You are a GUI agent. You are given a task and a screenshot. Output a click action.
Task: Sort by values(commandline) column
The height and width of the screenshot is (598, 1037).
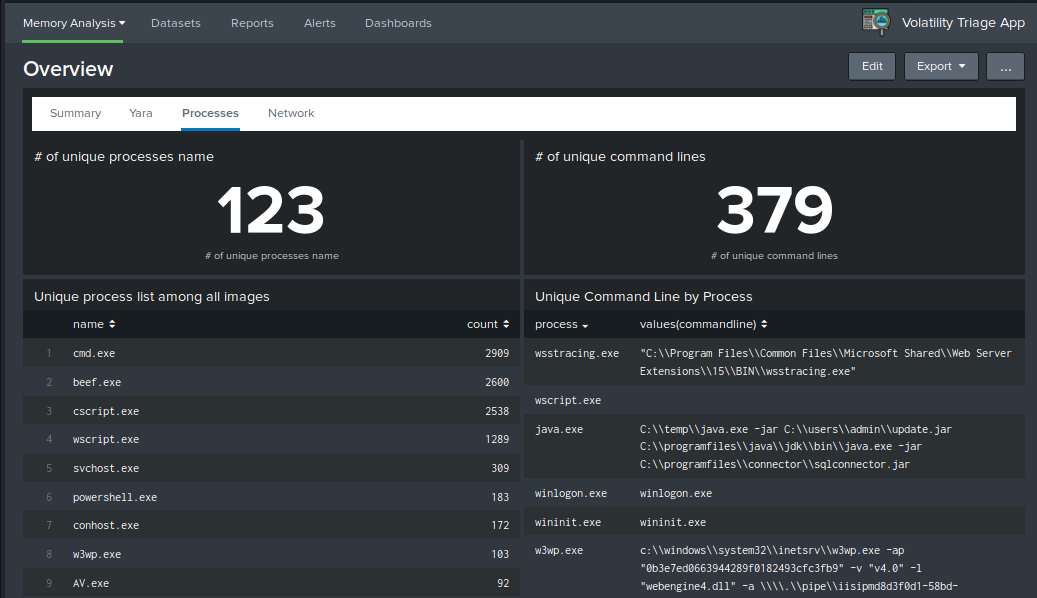(x=703, y=324)
